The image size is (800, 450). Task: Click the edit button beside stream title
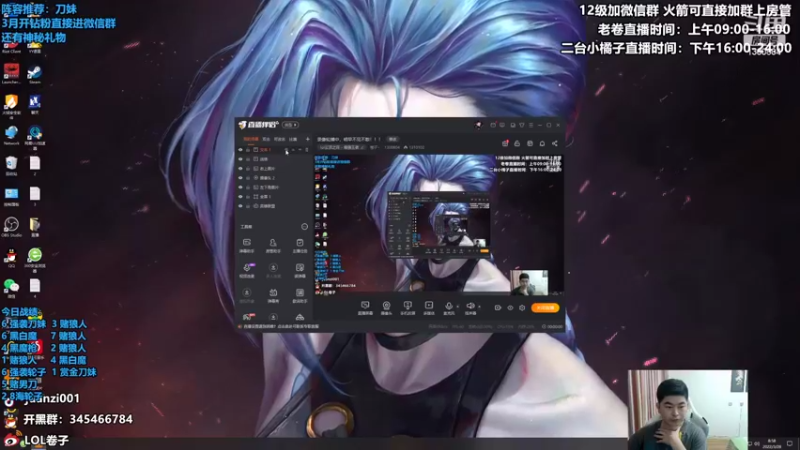tap(393, 139)
